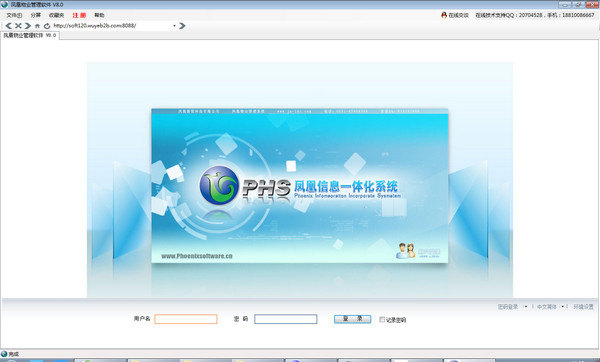Image resolution: width=600 pixels, height=362 pixels.
Task: Select the 凤凰物业管理软件 V8.0 tab
Action: 30,35
